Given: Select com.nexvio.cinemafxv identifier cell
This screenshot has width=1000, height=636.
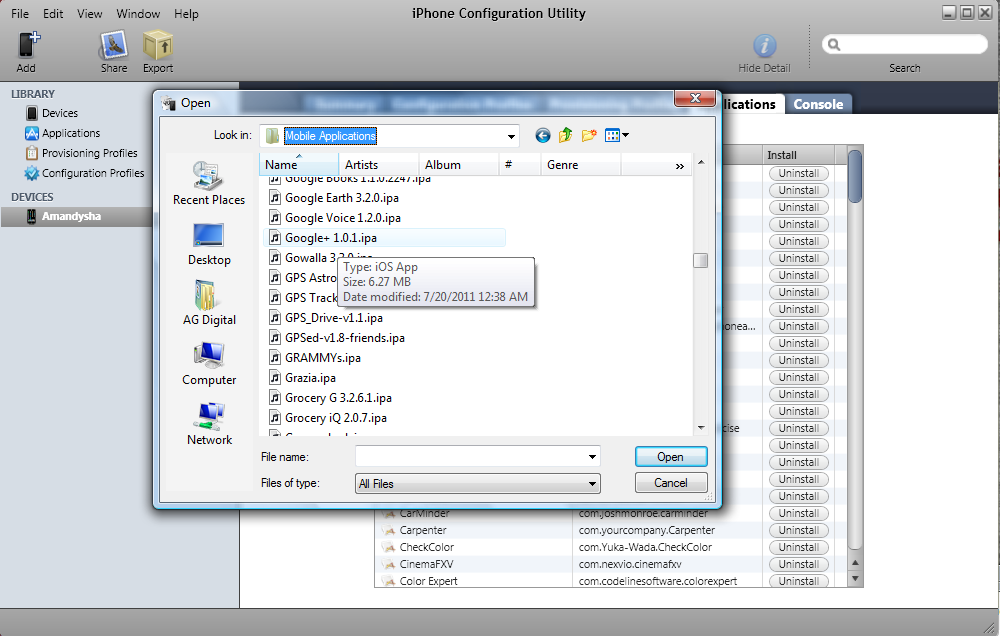Looking at the screenshot, I should tap(667, 564).
